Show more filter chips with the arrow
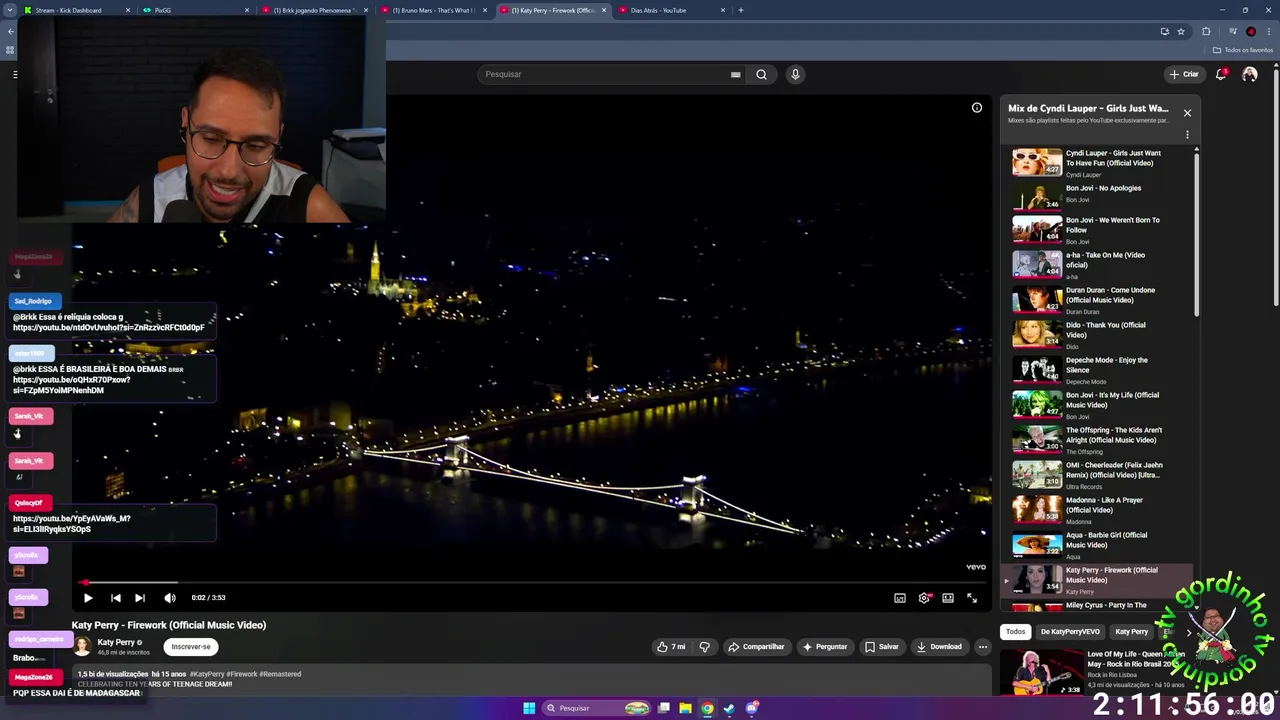This screenshot has height=720, width=1280. pos(1188,632)
